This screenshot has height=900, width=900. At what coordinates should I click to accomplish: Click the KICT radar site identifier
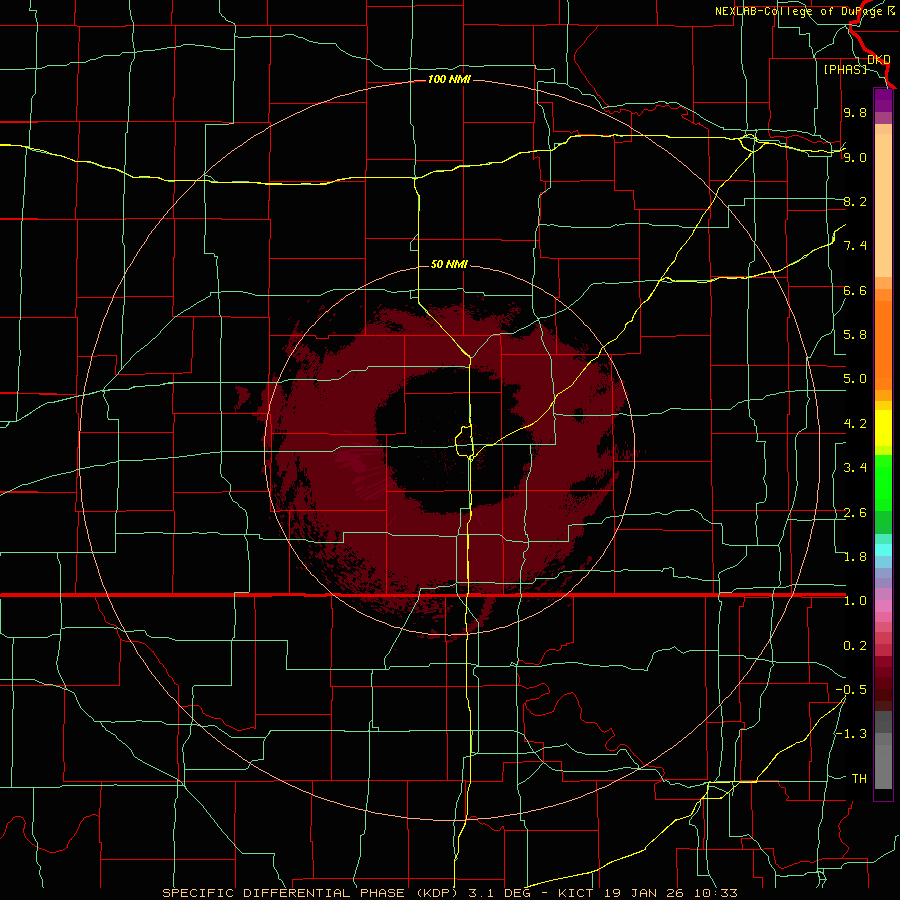point(575,893)
